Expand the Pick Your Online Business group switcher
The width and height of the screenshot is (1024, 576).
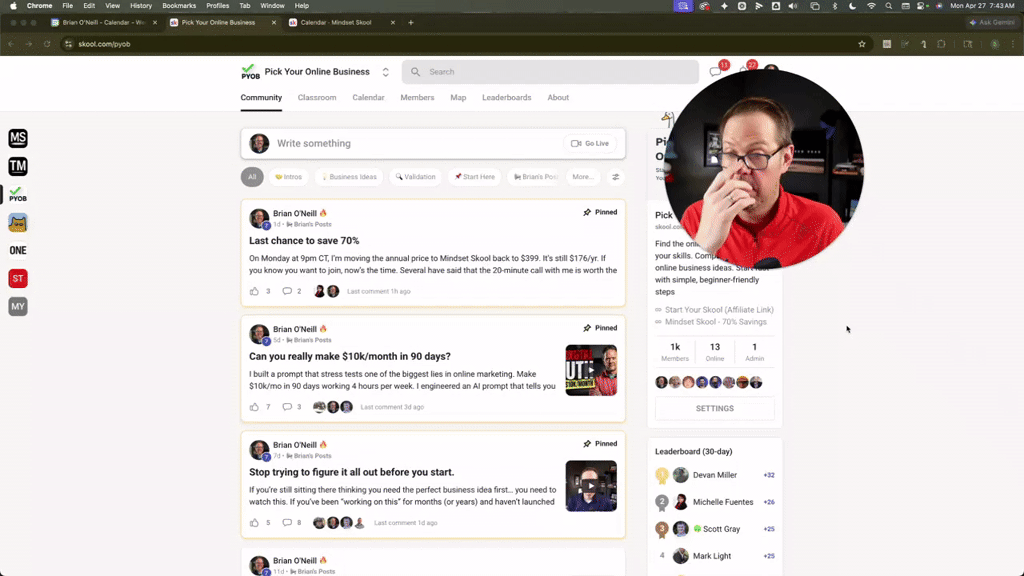(x=385, y=72)
